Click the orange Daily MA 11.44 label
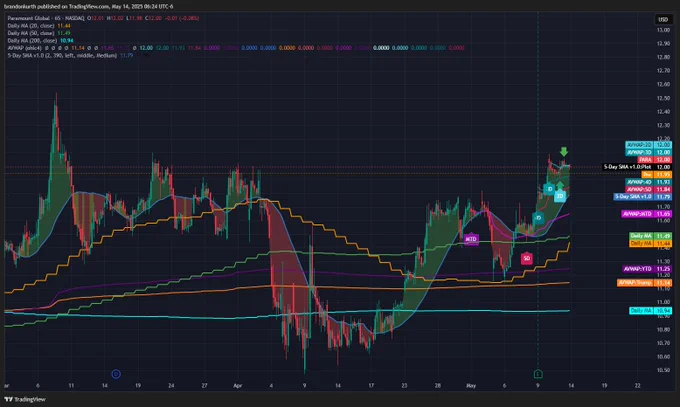 tap(651, 244)
